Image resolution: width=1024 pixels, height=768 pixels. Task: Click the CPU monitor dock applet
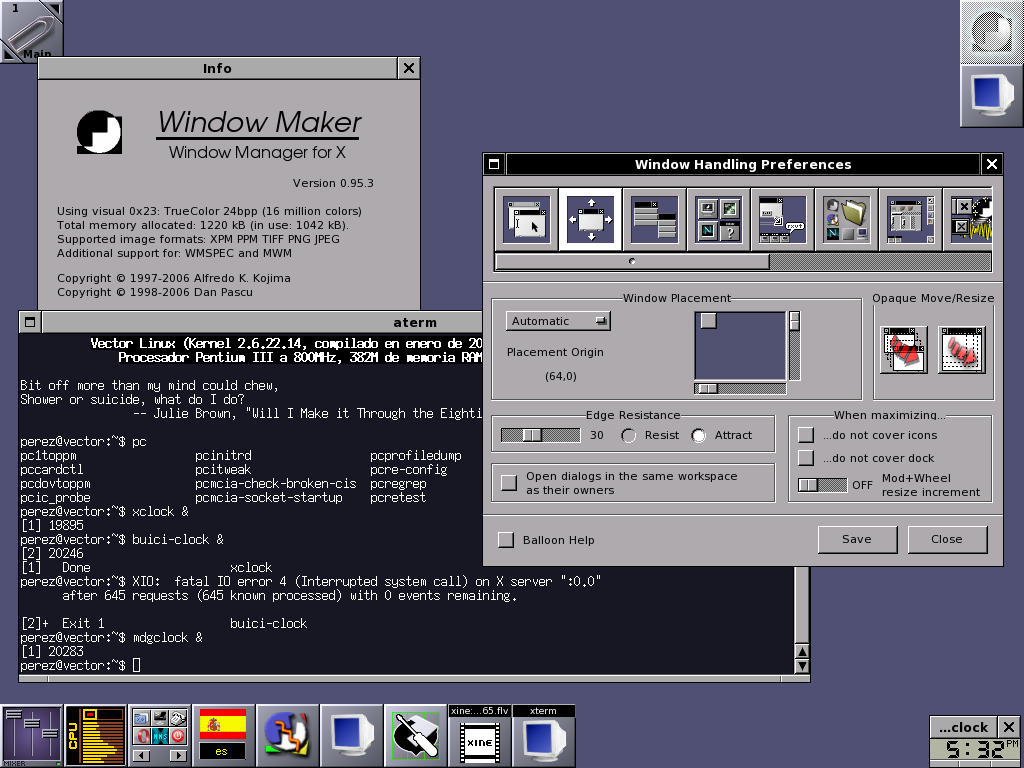[95, 736]
